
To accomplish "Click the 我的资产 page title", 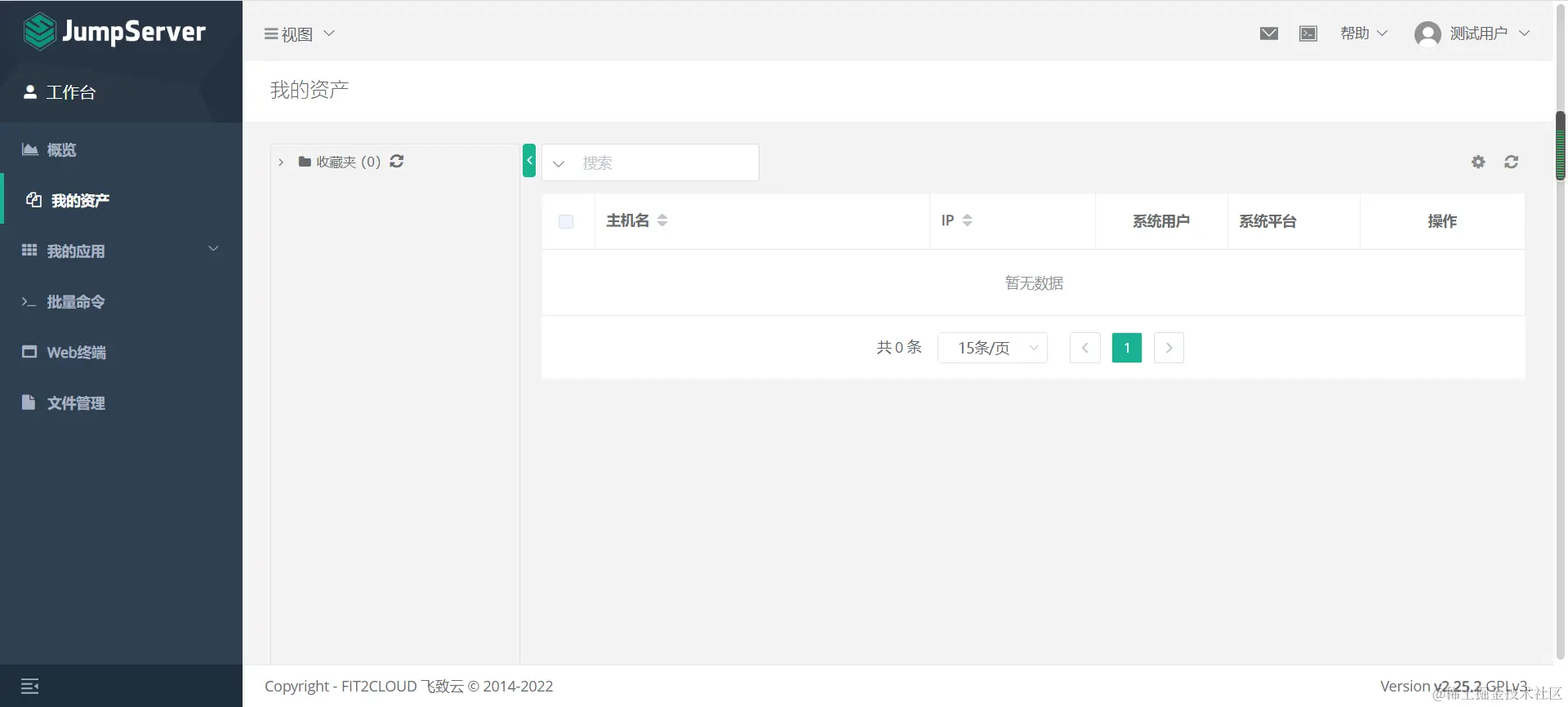I will 310,90.
